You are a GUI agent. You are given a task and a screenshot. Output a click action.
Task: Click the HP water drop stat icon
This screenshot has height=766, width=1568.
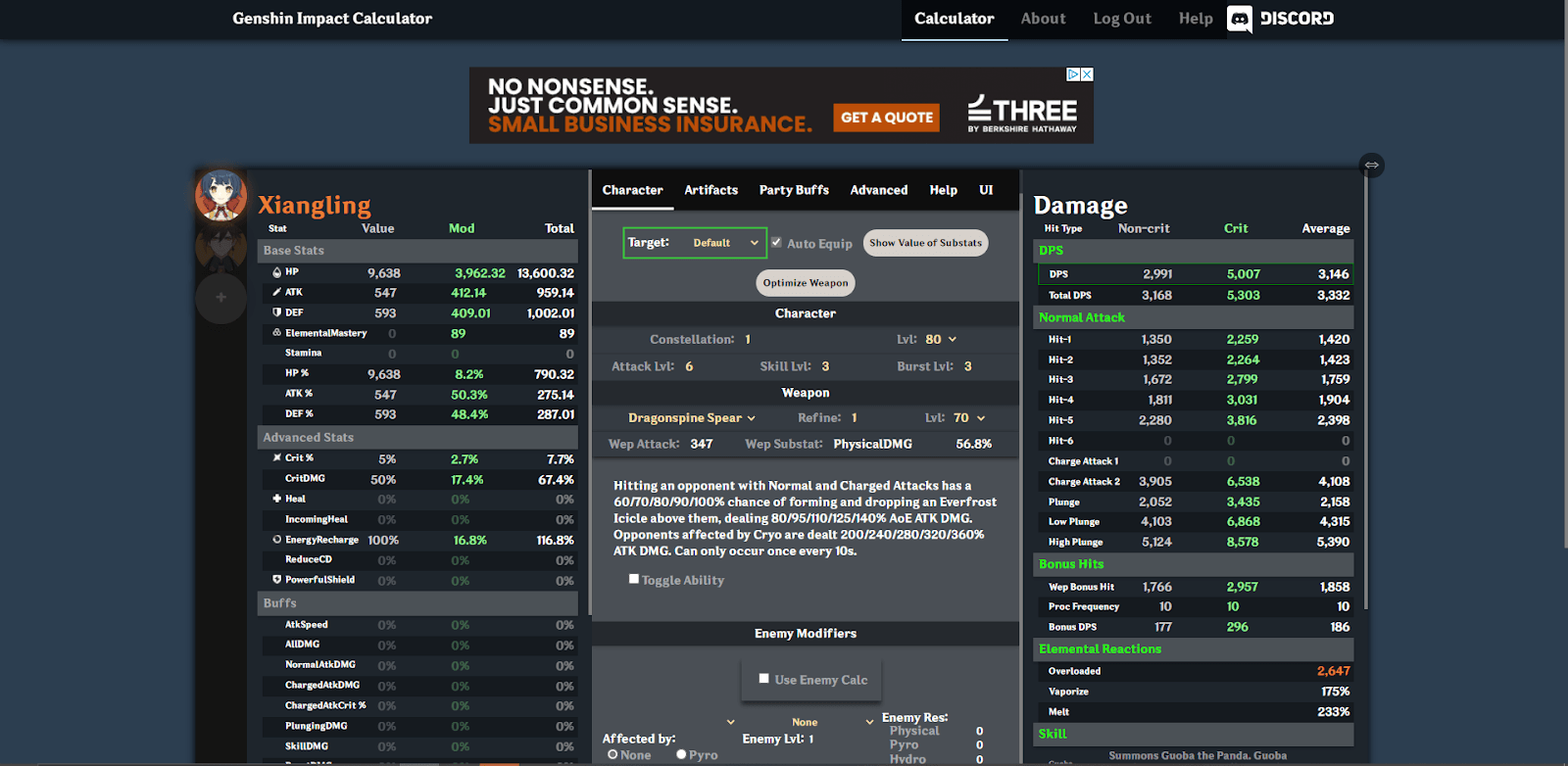[277, 272]
